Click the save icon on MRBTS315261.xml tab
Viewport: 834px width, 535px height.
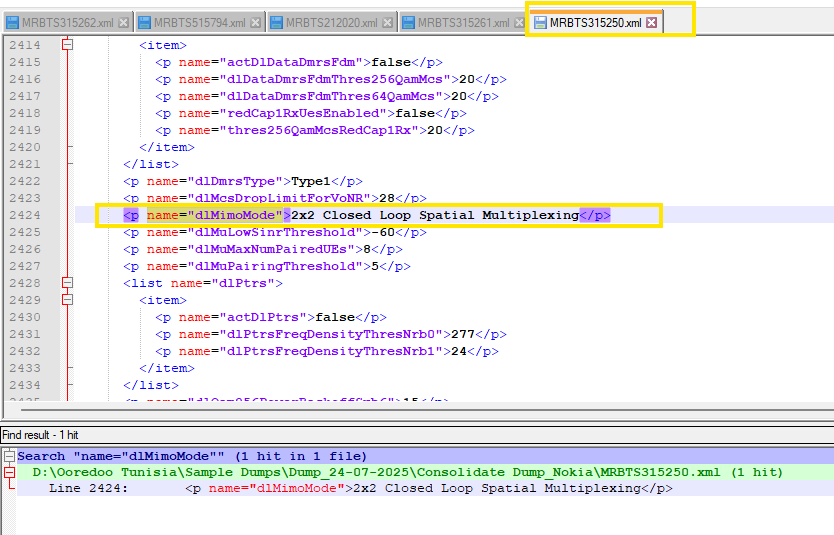(406, 23)
